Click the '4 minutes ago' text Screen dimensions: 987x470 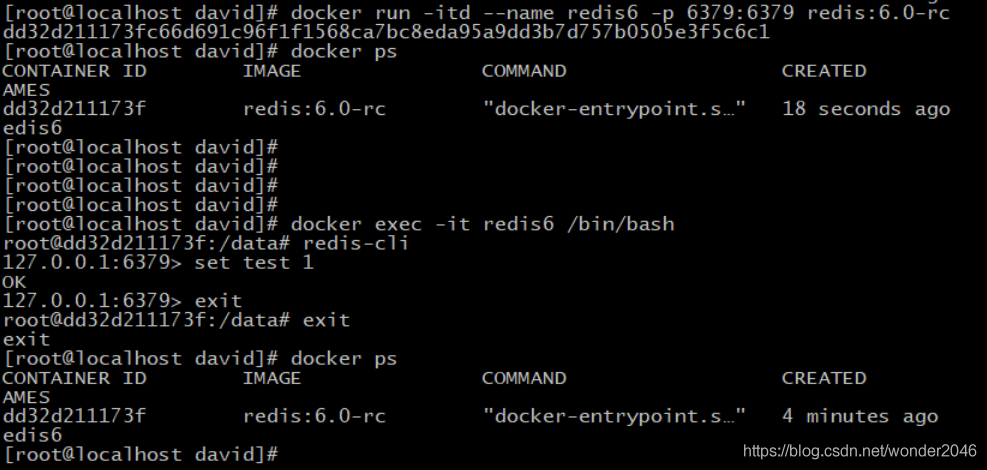[x=860, y=417]
